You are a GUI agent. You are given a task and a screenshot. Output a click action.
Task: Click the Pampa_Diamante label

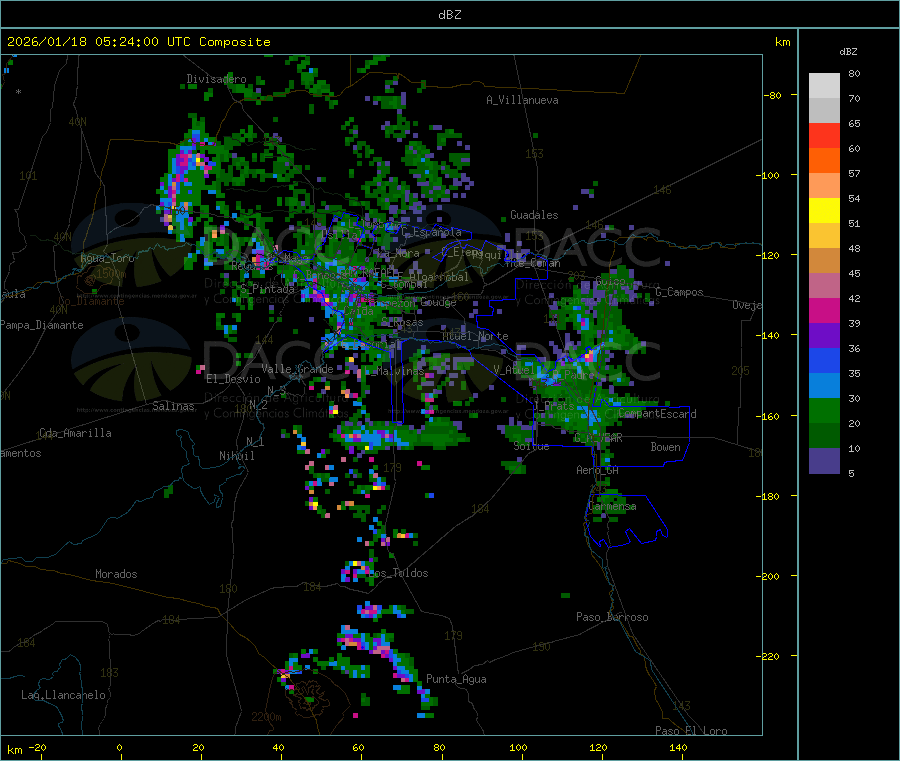[x=42, y=325]
